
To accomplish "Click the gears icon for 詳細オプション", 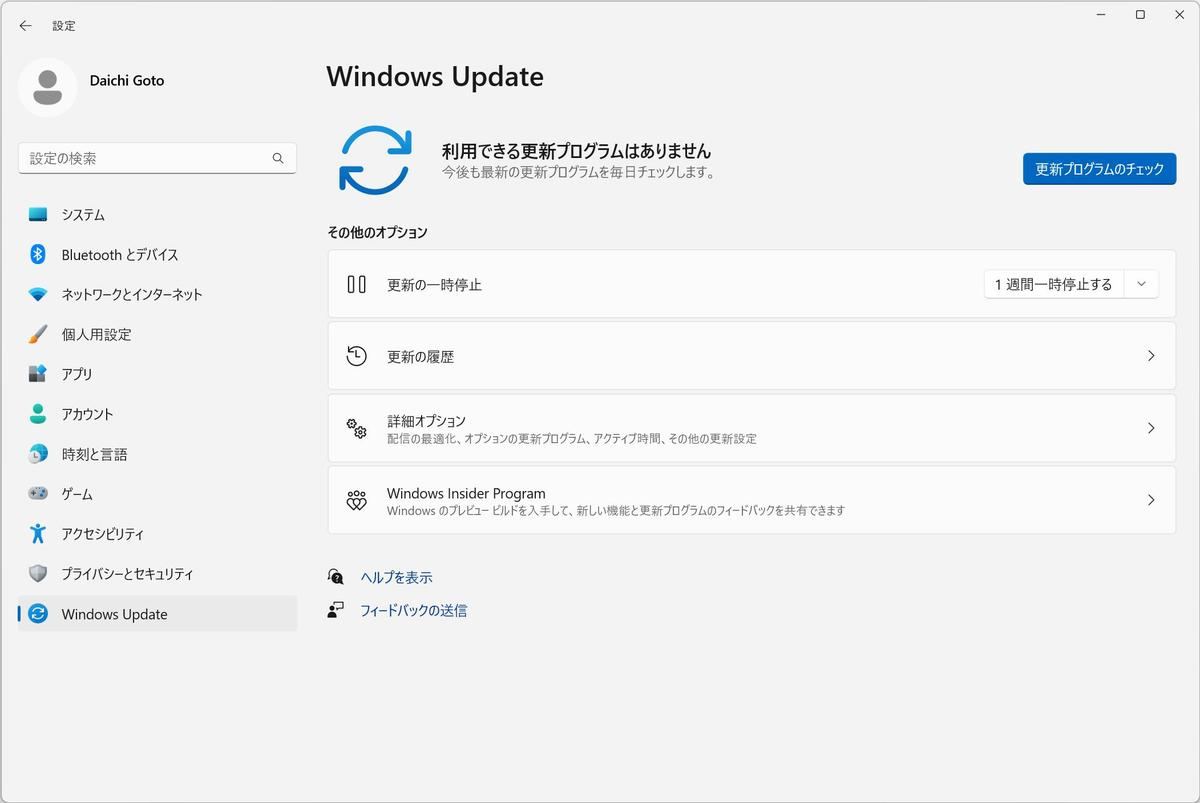I will tap(356, 428).
